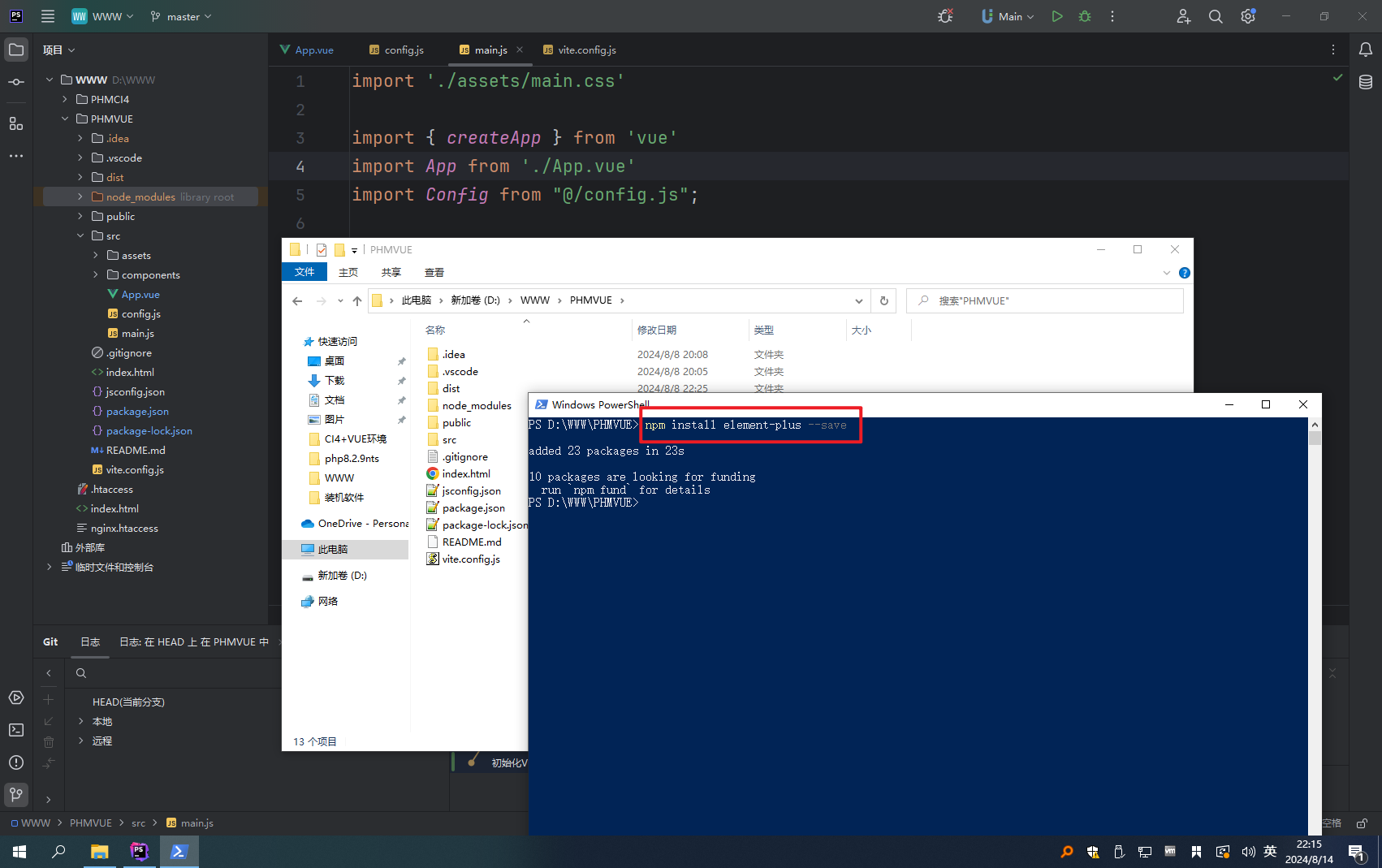Switch to the vite.config.js editor tab

[x=580, y=50]
